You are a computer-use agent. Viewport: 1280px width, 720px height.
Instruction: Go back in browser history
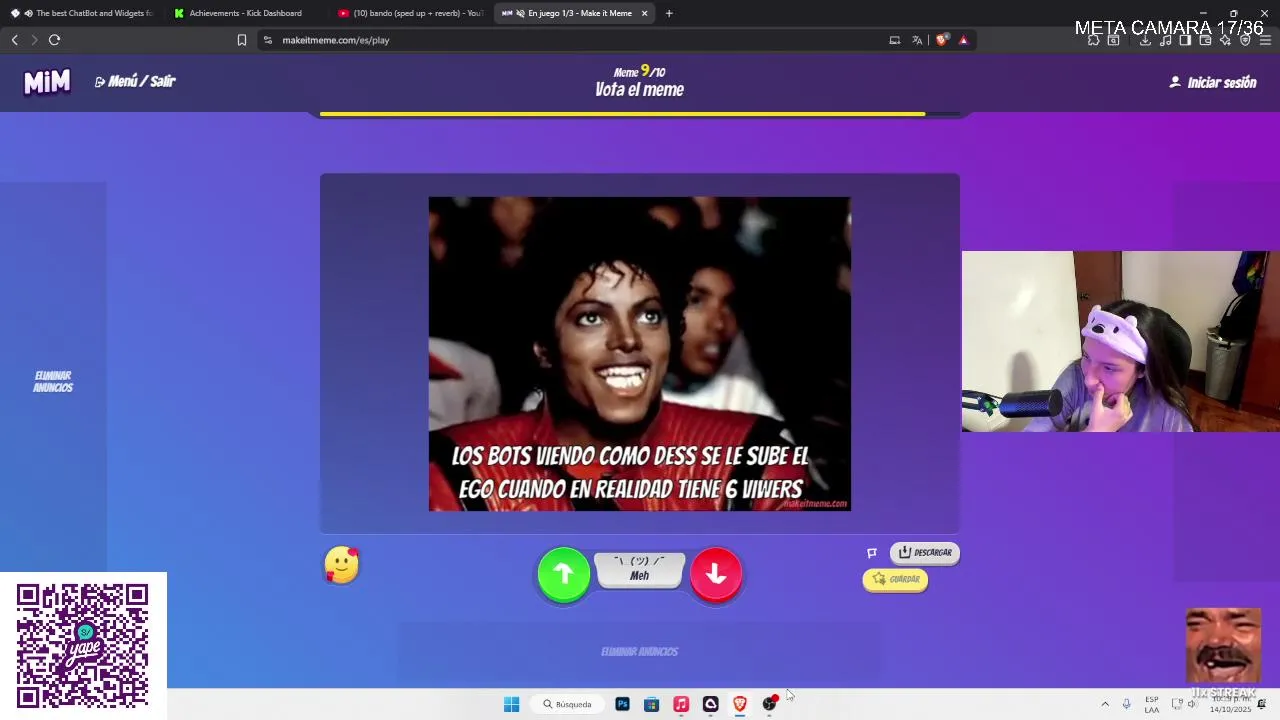pyautogui.click(x=14, y=40)
